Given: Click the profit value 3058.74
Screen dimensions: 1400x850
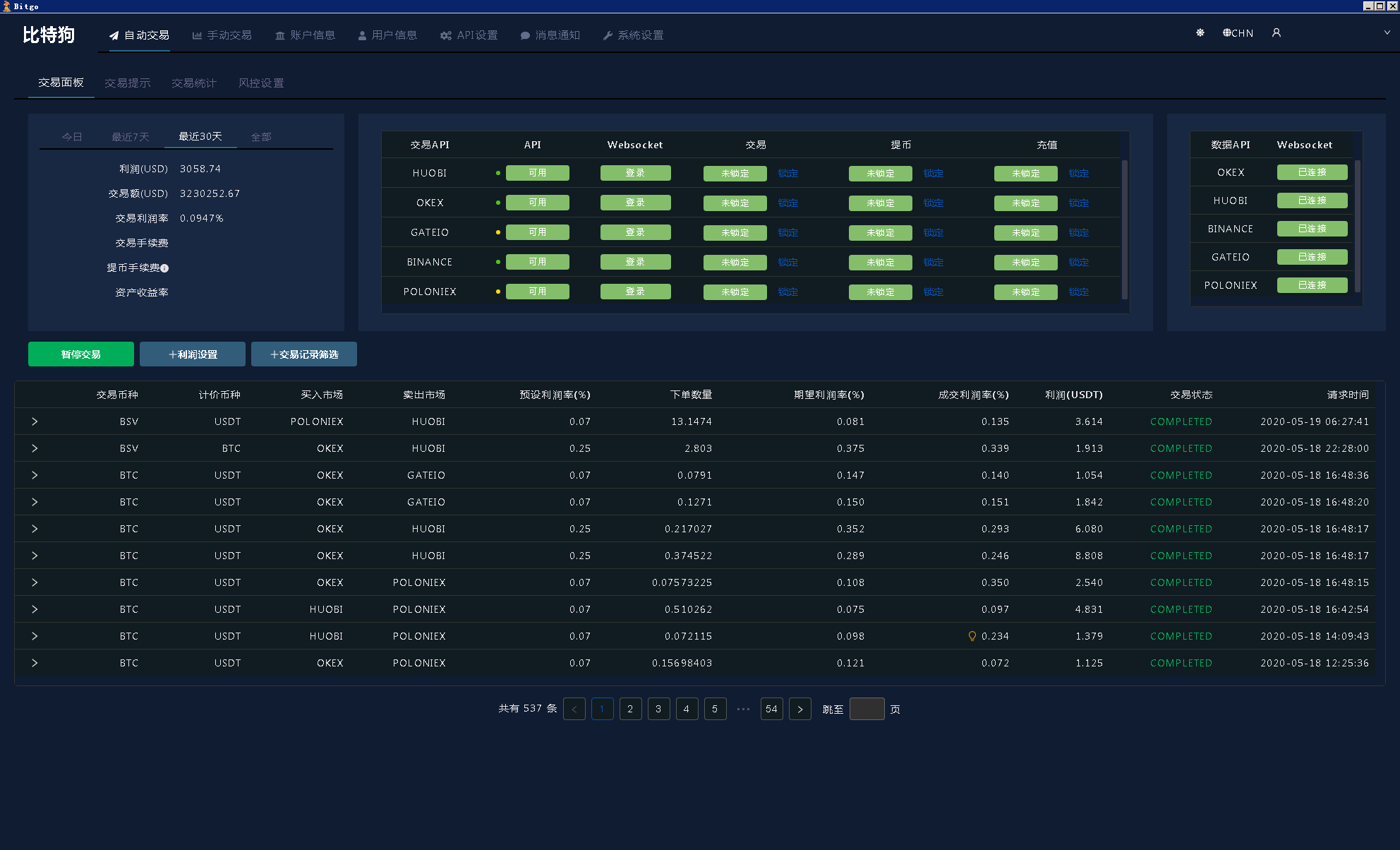Looking at the screenshot, I should click(x=200, y=169).
